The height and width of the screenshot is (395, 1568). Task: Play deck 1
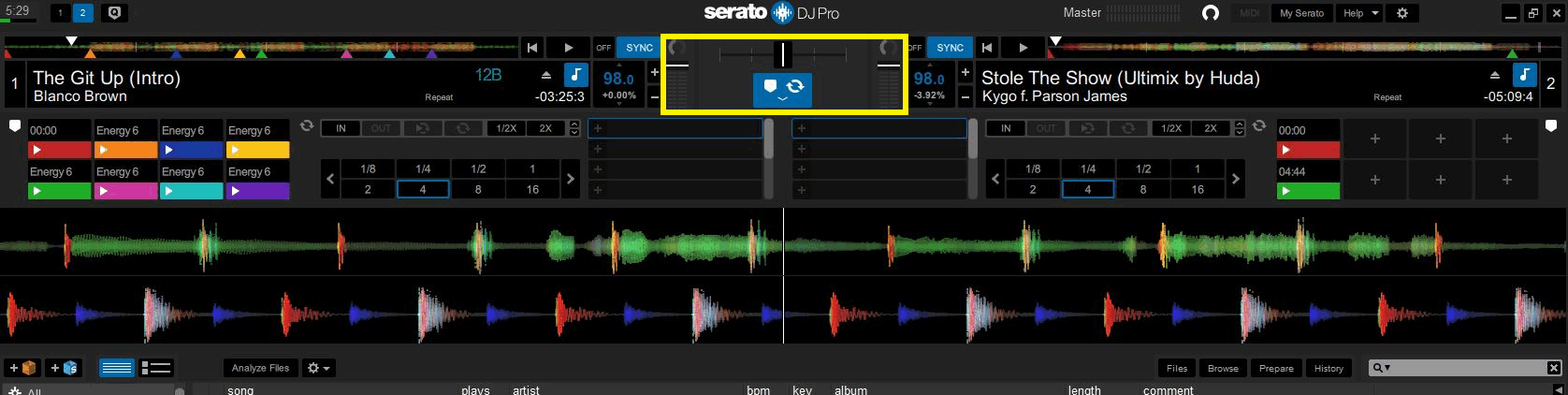[x=569, y=48]
